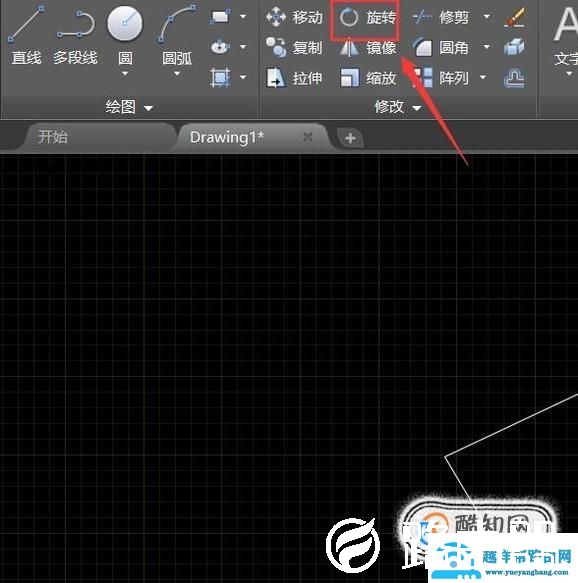The width and height of the screenshot is (578, 583).
Task: Click the 旋转 rotate command
Action: coord(367,17)
